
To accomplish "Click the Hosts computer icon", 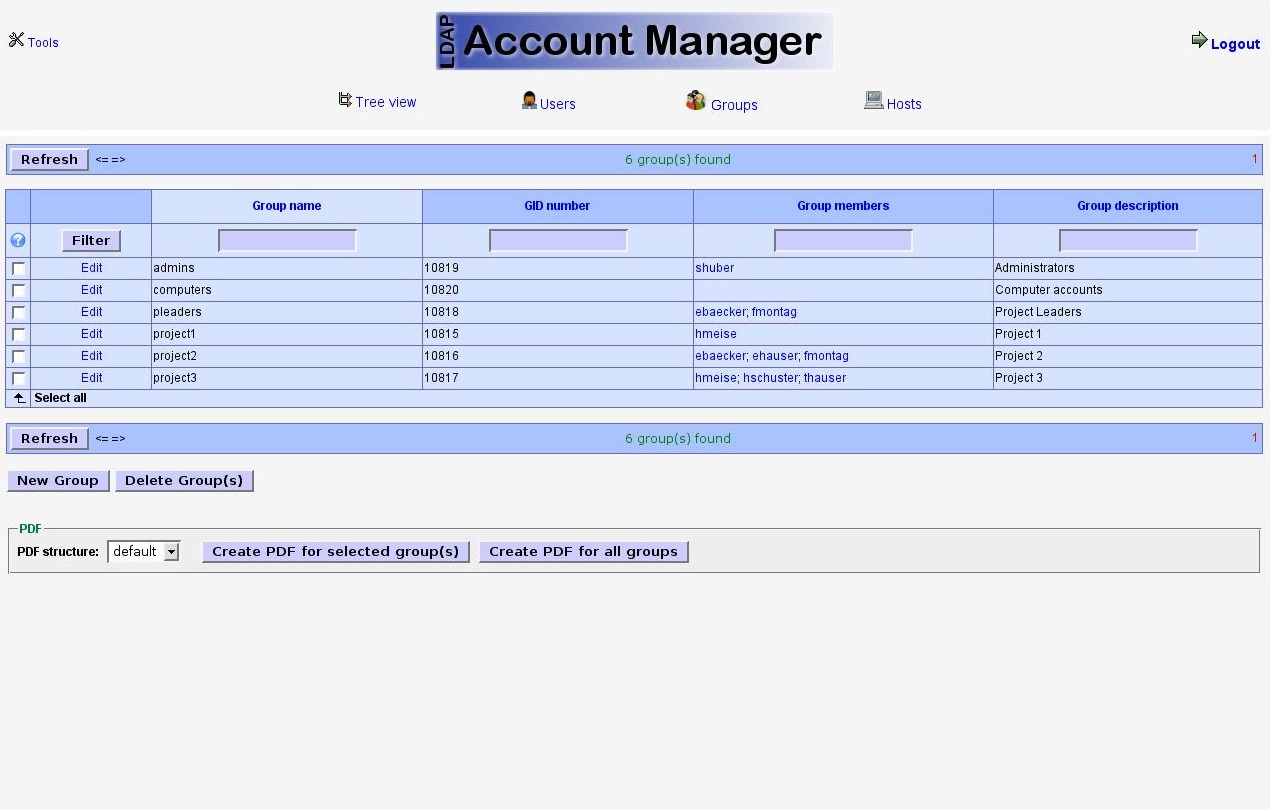I will pyautogui.click(x=873, y=100).
